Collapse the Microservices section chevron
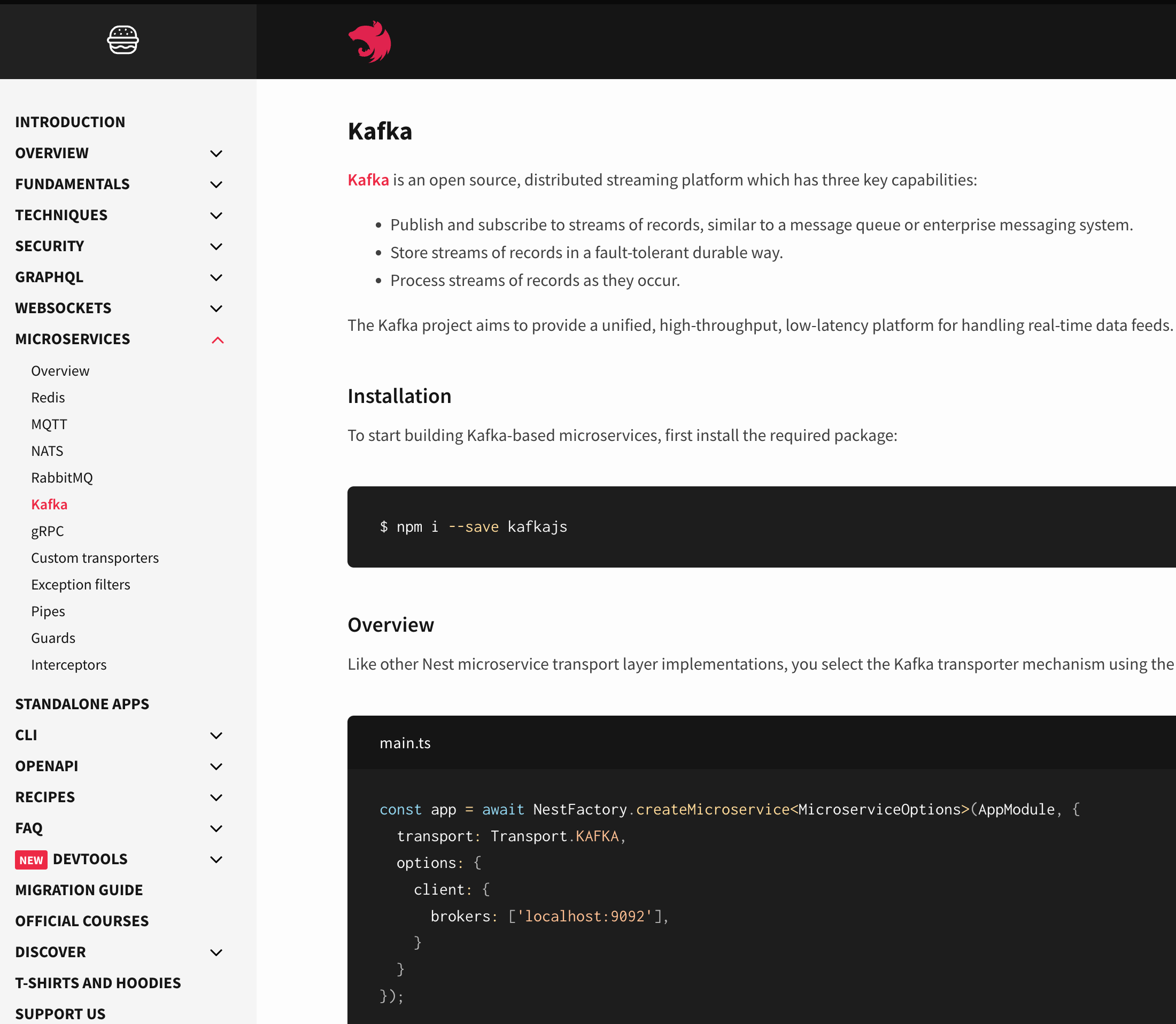1176x1024 pixels. point(217,340)
